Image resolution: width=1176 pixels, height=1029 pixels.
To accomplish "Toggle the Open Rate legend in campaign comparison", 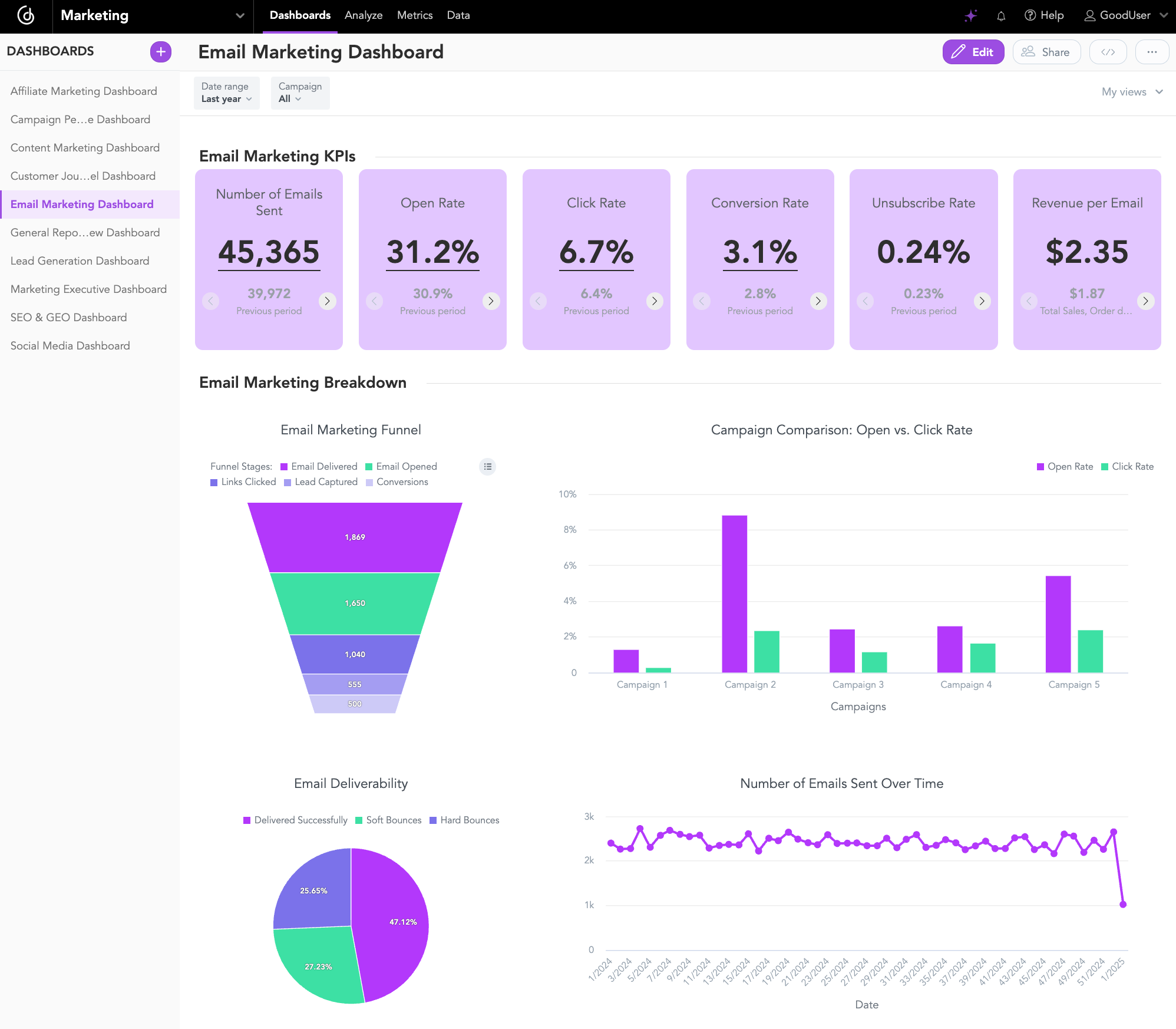I will (1064, 466).
